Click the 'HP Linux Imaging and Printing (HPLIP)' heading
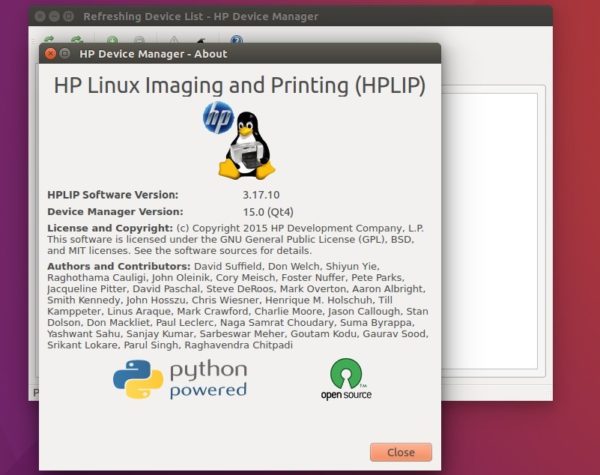 click(240, 85)
